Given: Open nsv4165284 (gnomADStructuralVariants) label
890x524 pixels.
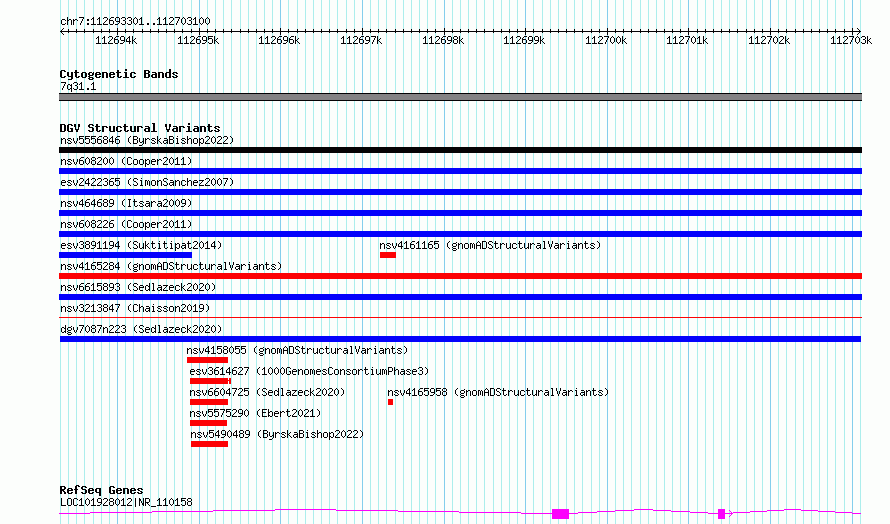Looking at the screenshot, I should point(171,266).
